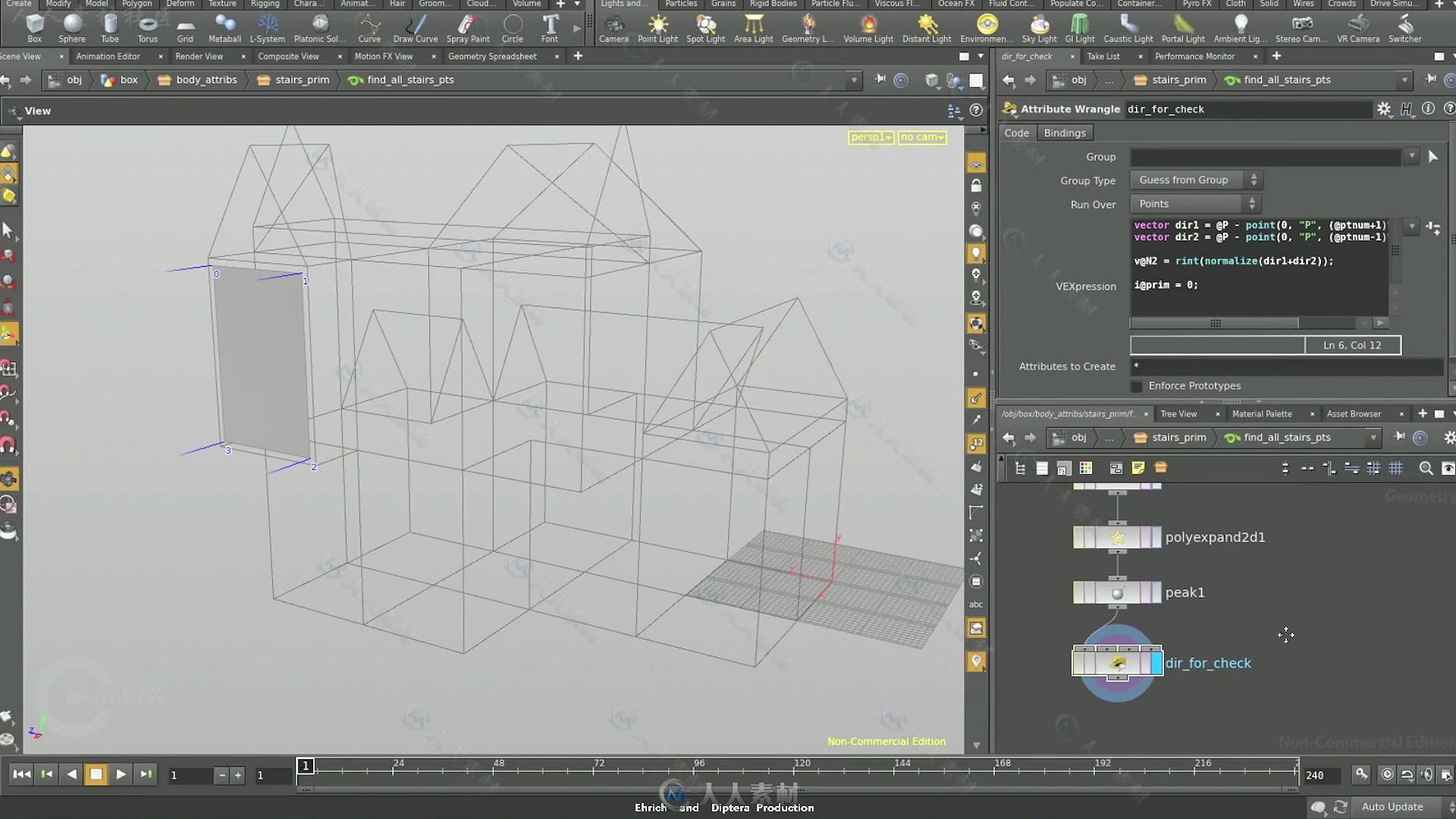Image resolution: width=1456 pixels, height=819 pixels.
Task: Open the Group Type dropdown
Action: click(x=1196, y=180)
